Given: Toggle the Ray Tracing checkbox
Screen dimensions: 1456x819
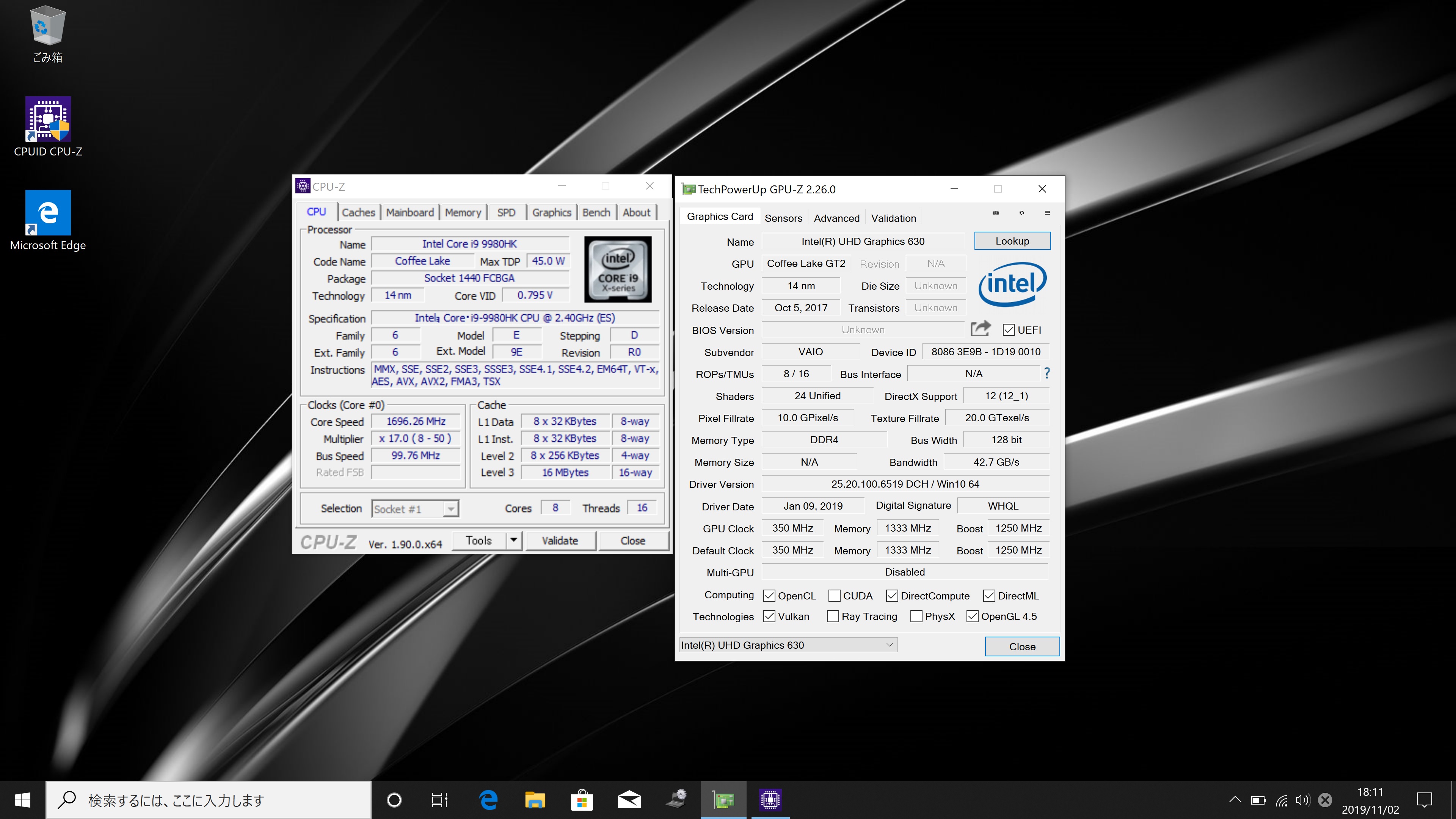Looking at the screenshot, I should click(833, 616).
